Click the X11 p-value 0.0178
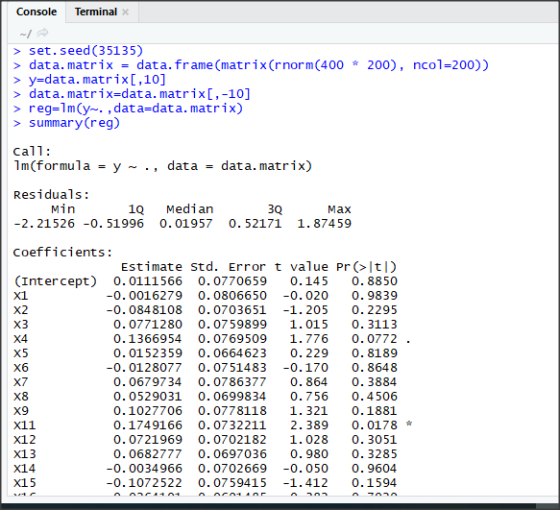This screenshot has width=560, height=510. pos(374,425)
